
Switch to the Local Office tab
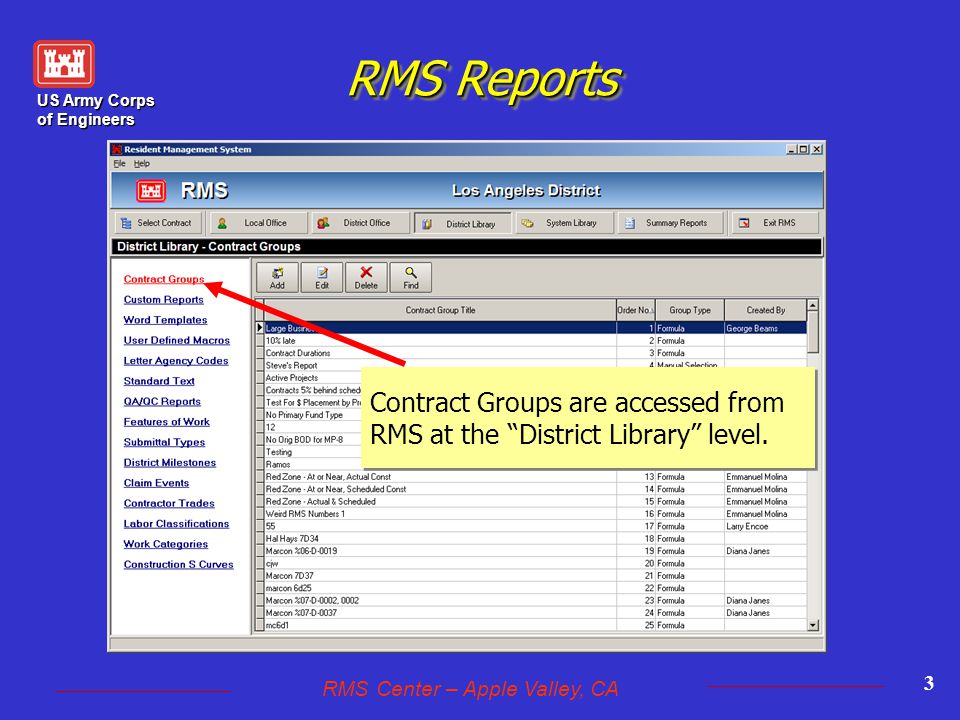(x=258, y=223)
